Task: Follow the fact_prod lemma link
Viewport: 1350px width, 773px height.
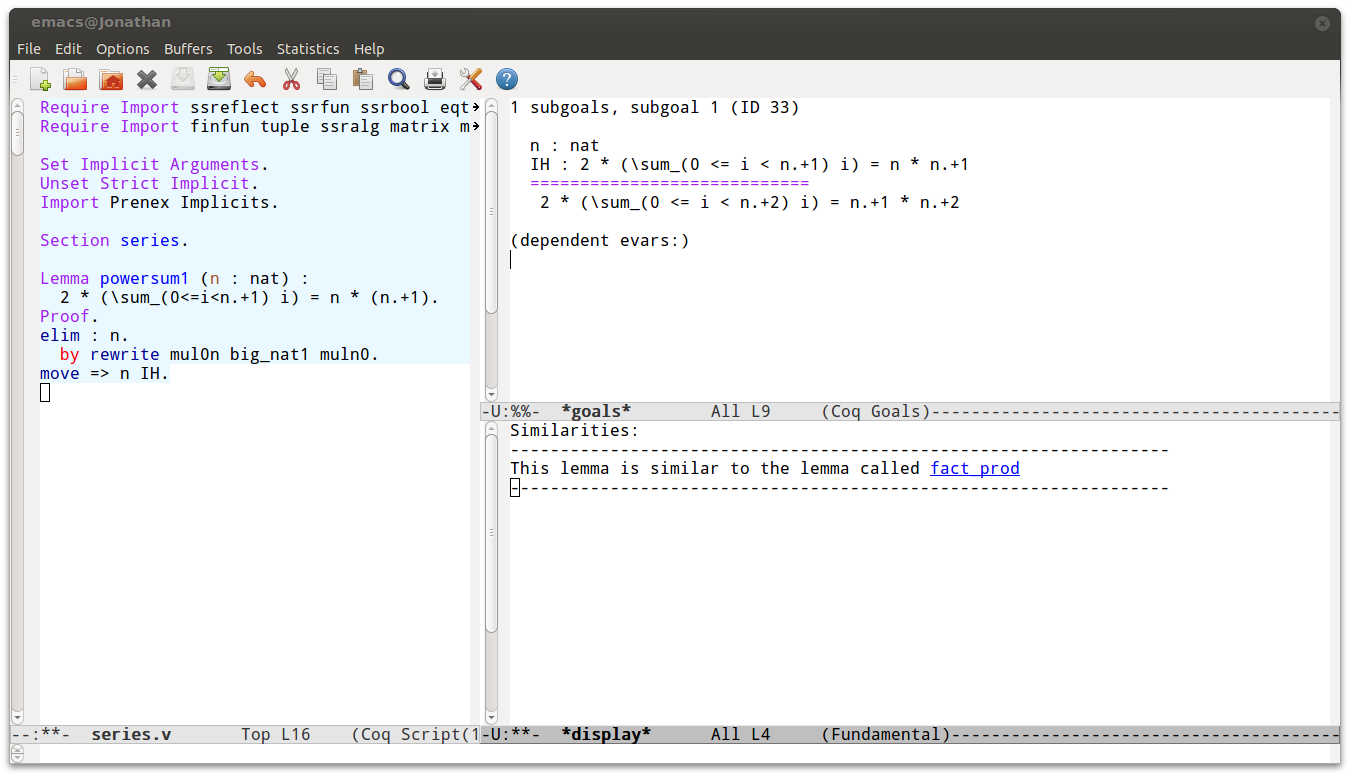Action: point(974,468)
